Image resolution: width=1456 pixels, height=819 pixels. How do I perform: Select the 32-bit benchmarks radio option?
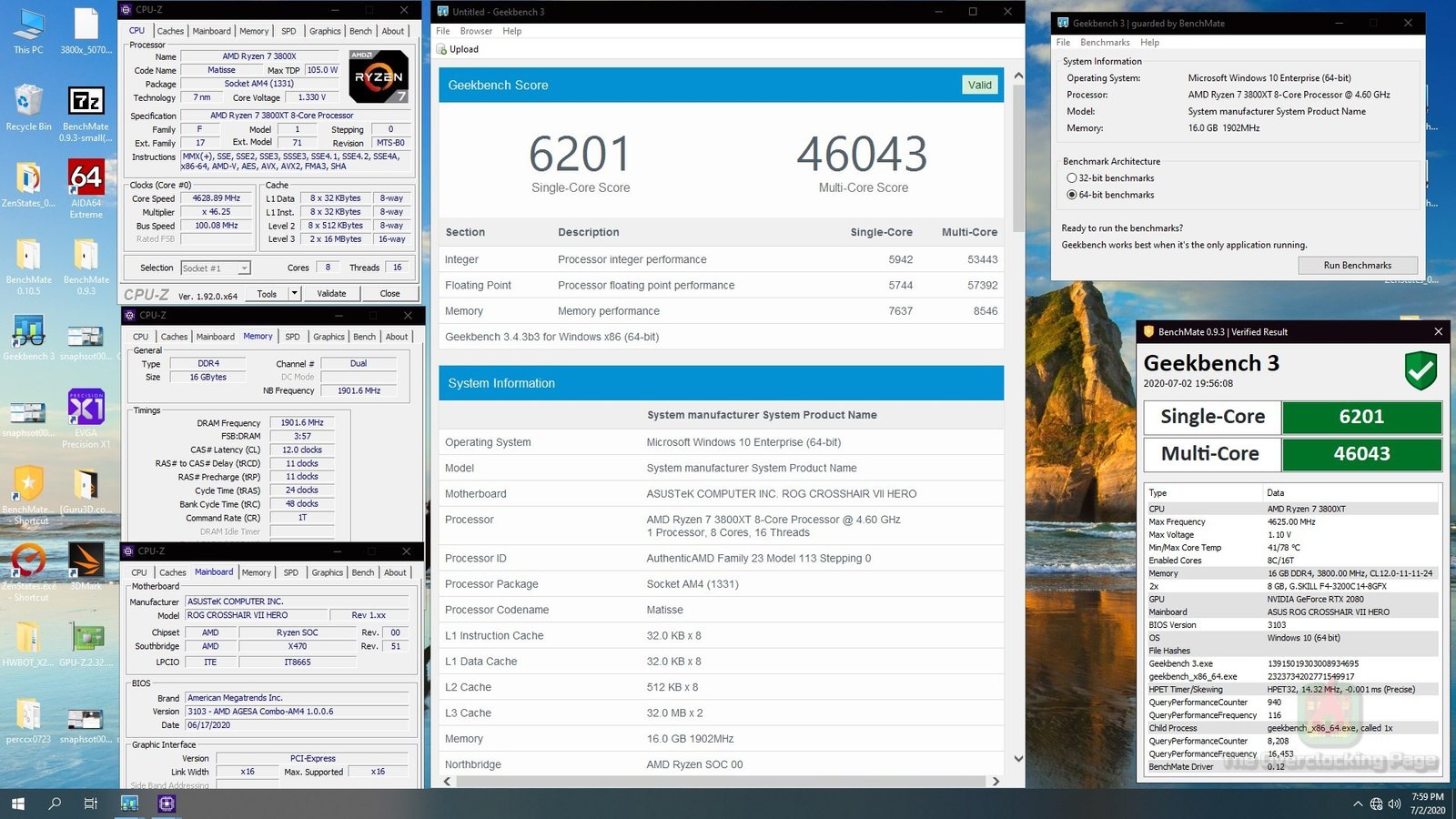[1071, 178]
